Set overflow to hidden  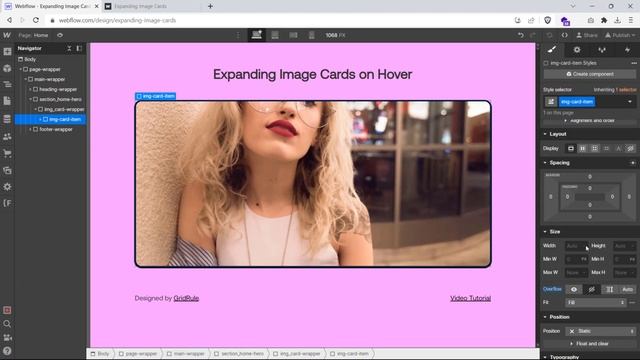[591, 289]
